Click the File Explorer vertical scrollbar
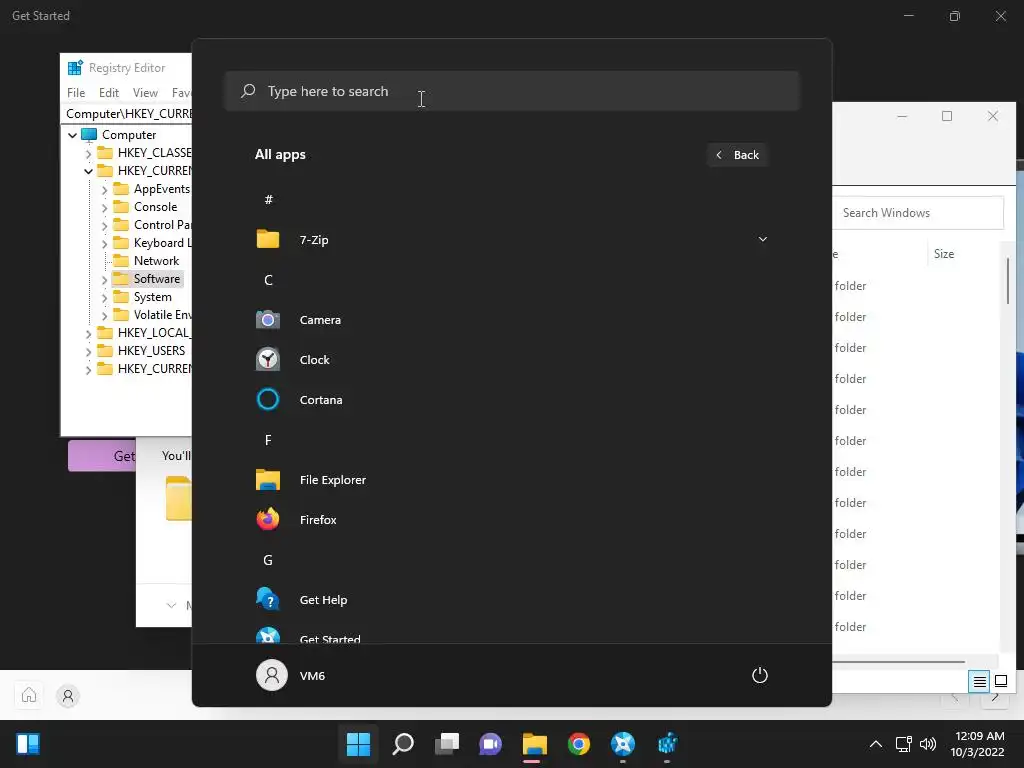Viewport: 1024px width, 768px height. coord(1008,280)
